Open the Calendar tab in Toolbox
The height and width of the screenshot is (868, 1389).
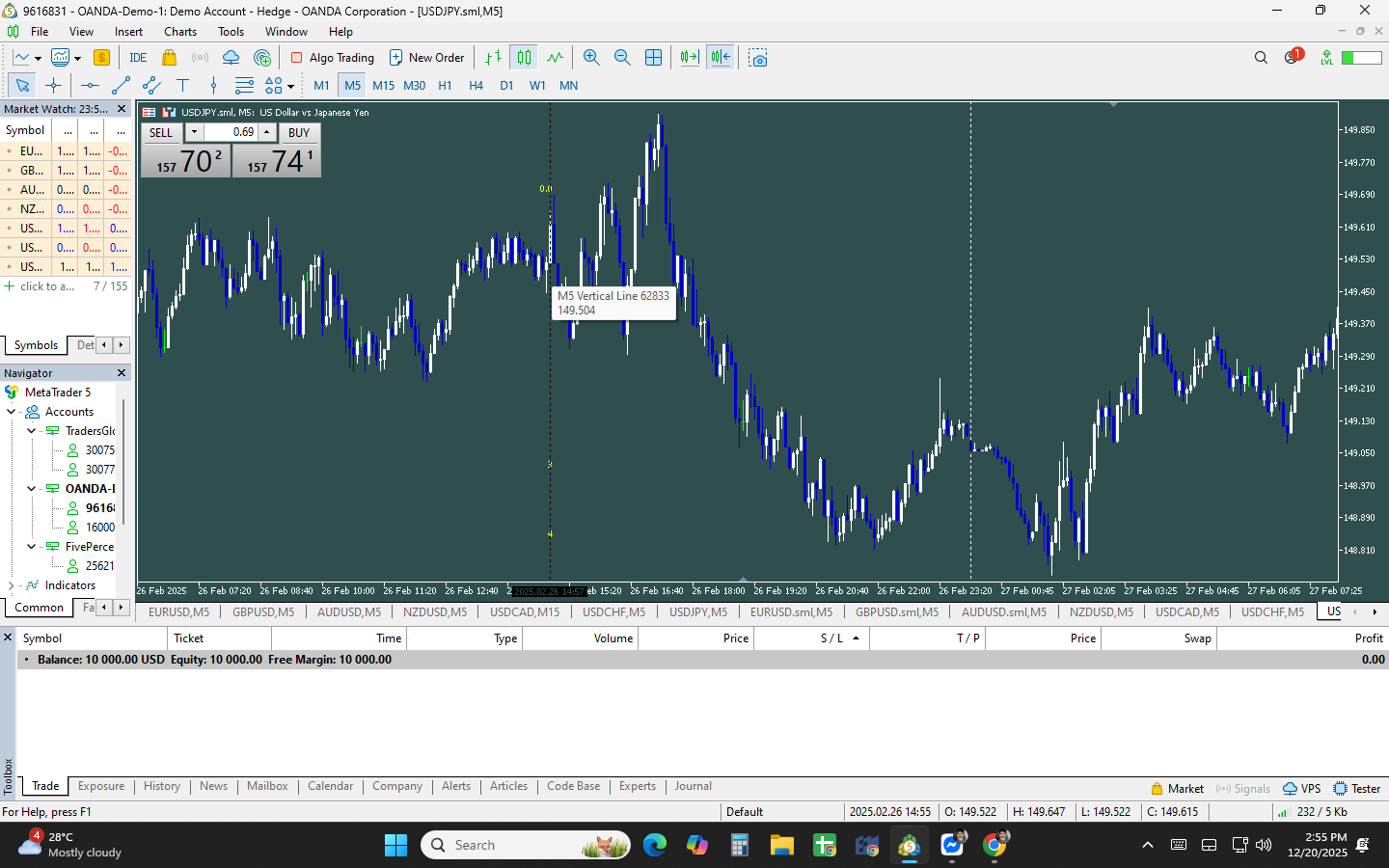pyautogui.click(x=331, y=786)
